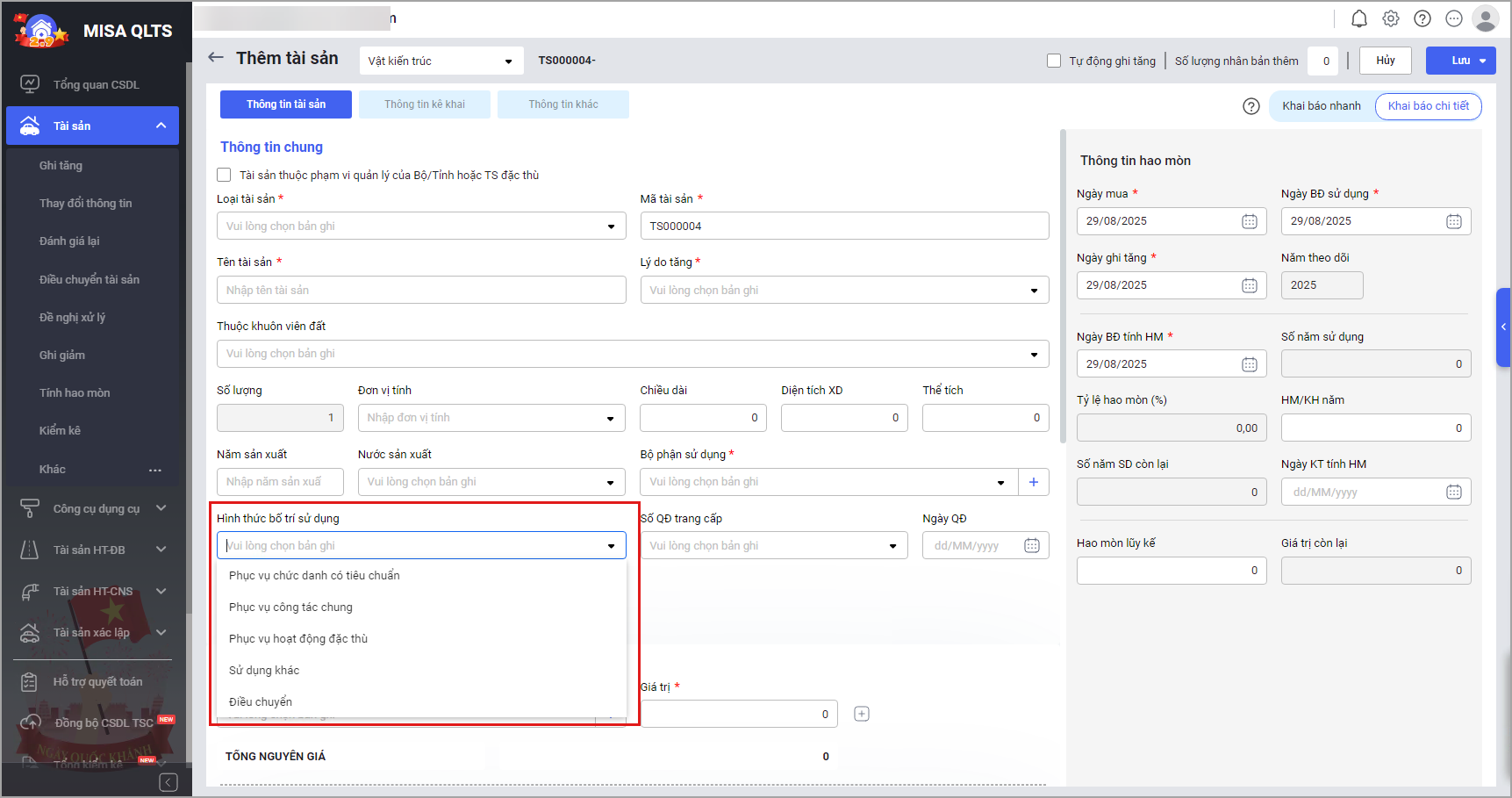The height and width of the screenshot is (798, 1512).
Task: Switch to Khai báo chi tiết mode
Action: pyautogui.click(x=1428, y=106)
